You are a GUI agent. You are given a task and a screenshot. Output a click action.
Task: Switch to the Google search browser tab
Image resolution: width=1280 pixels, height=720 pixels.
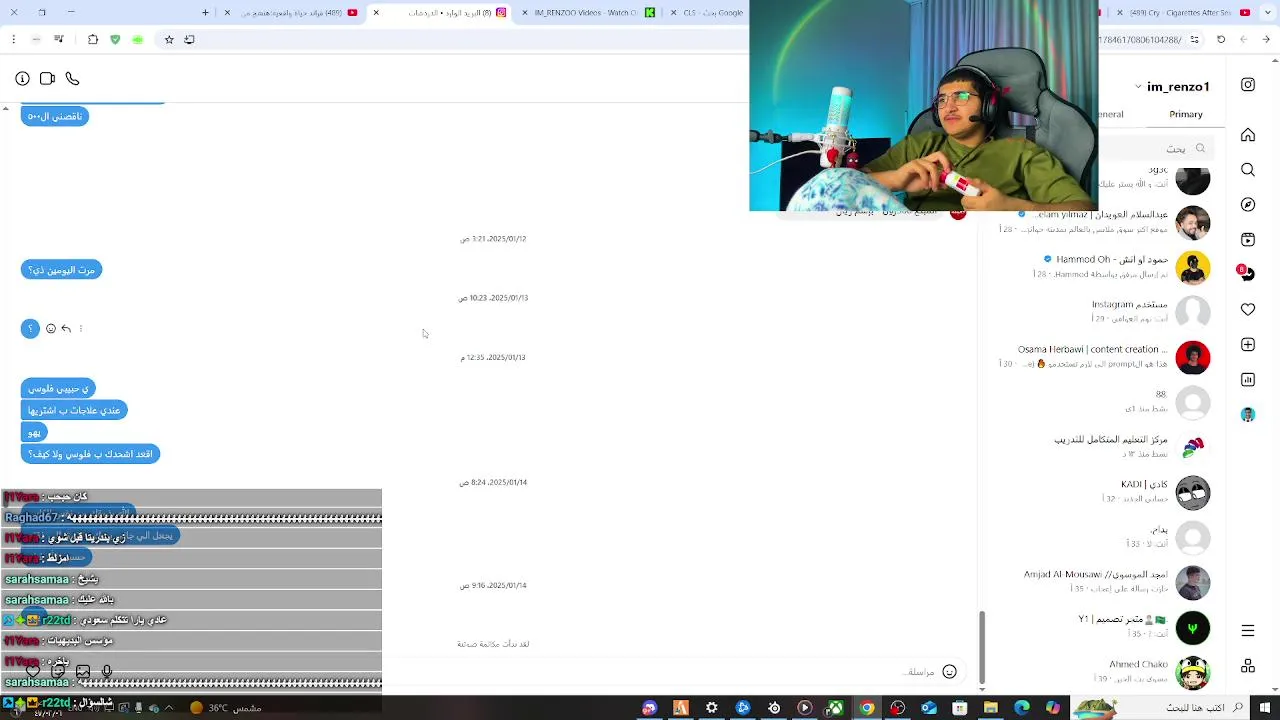pyautogui.click(x=705, y=13)
